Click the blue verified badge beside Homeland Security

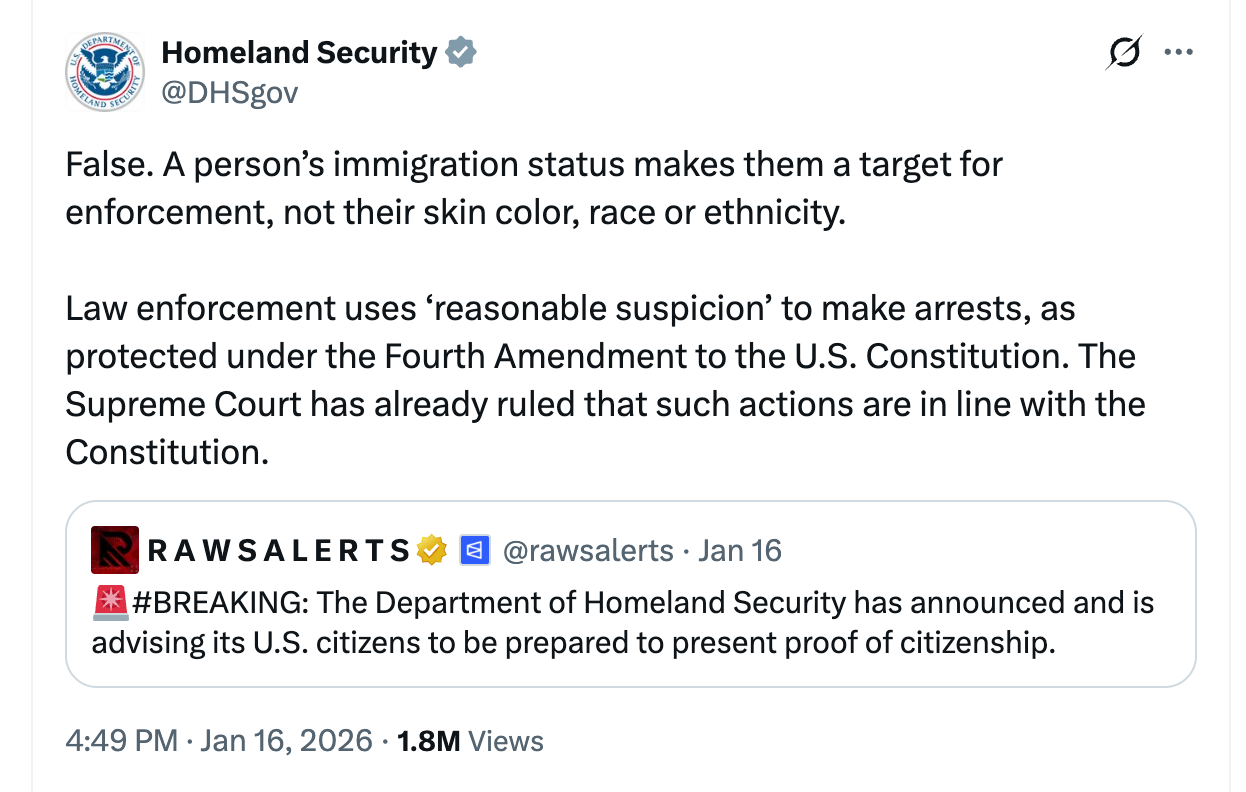[x=459, y=51]
